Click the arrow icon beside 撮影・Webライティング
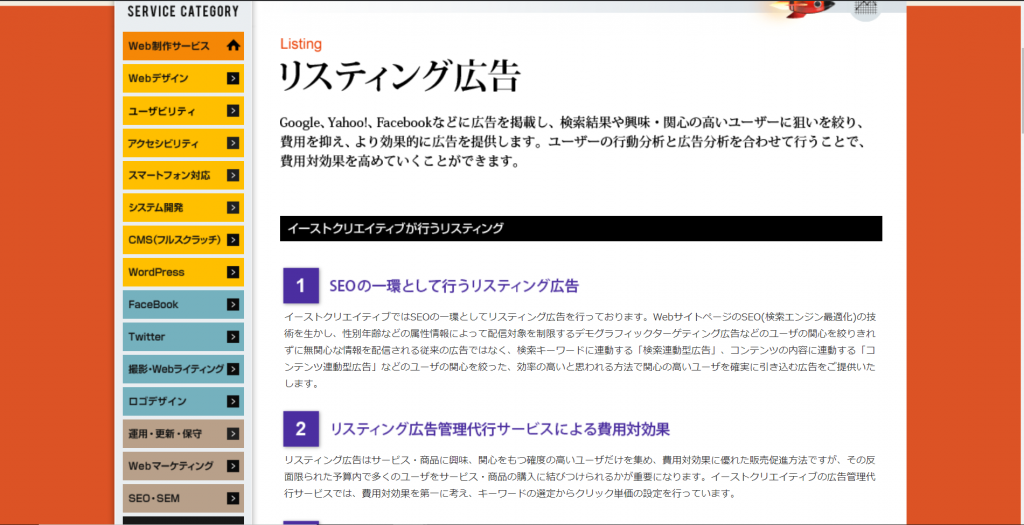 pos(233,370)
